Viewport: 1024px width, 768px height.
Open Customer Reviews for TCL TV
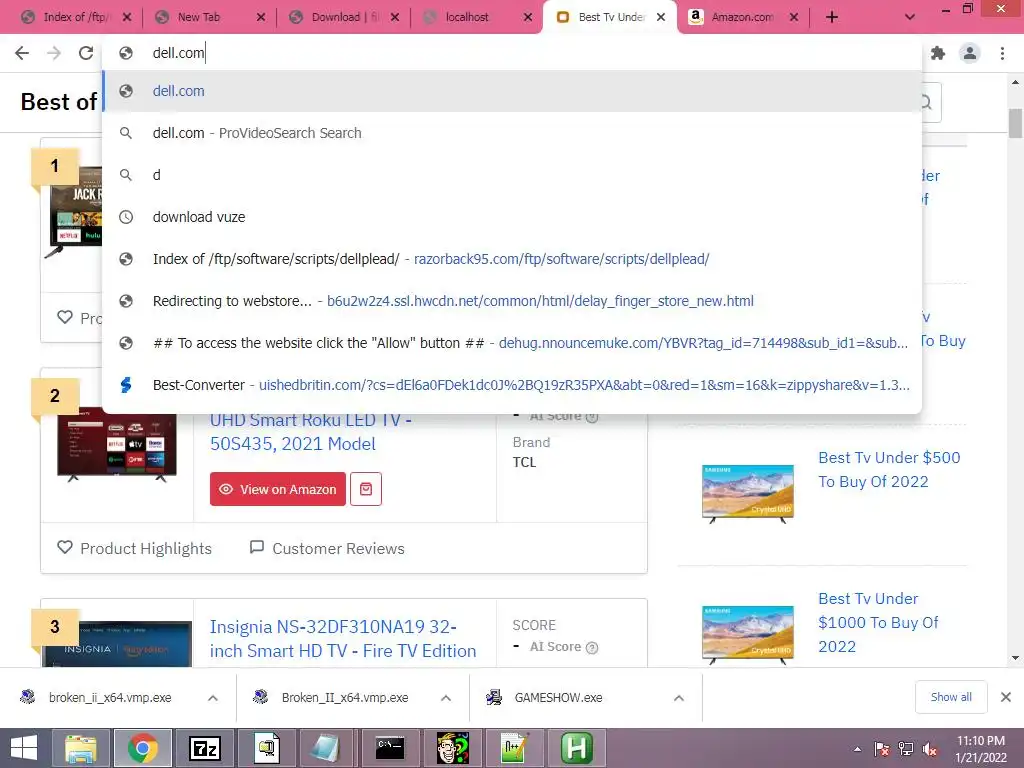(x=327, y=549)
